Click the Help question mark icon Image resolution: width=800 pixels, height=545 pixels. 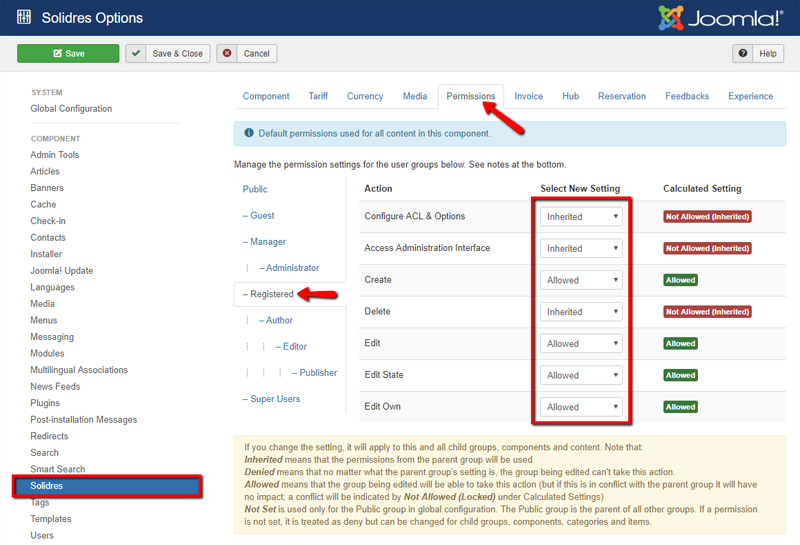pos(743,53)
